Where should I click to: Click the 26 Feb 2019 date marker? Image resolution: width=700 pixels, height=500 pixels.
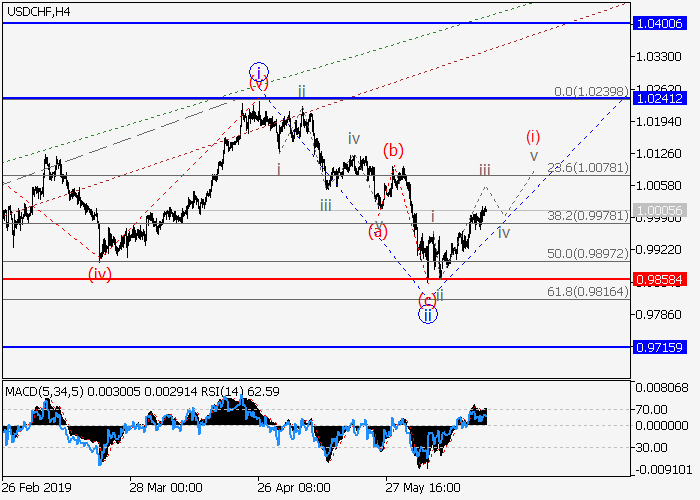[x=38, y=488]
